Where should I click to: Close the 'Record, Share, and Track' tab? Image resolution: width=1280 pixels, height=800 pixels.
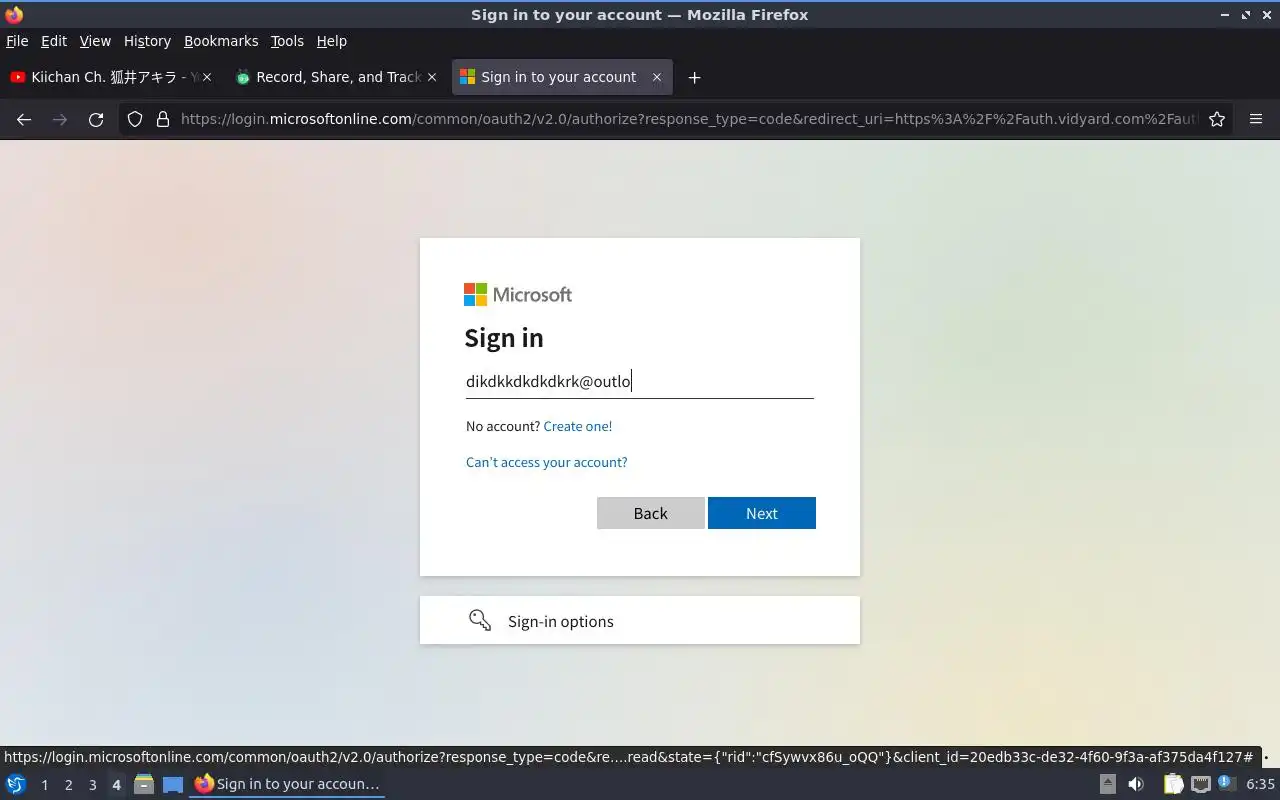(432, 77)
